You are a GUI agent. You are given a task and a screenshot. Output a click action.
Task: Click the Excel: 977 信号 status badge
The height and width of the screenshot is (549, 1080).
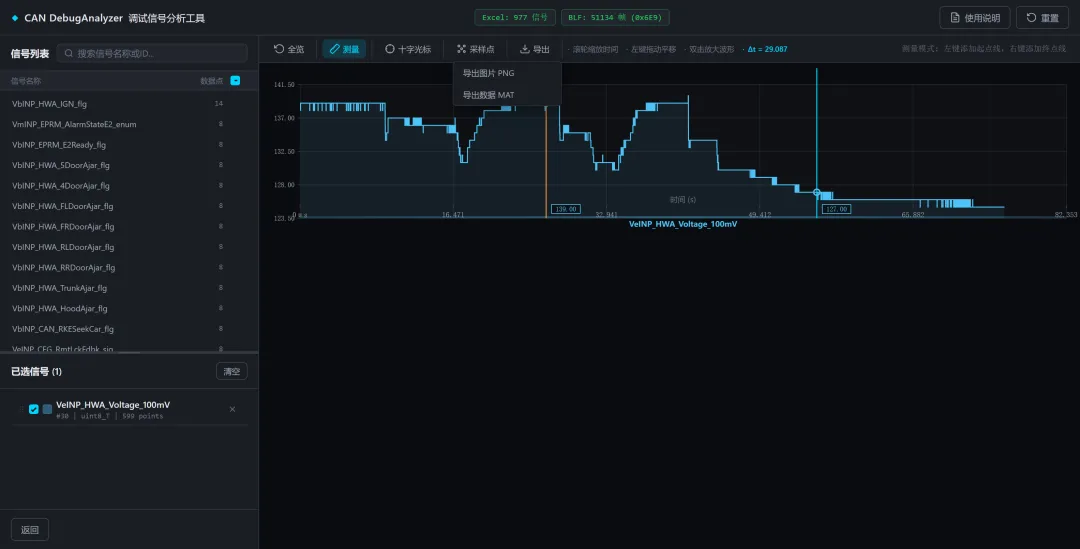(515, 17)
